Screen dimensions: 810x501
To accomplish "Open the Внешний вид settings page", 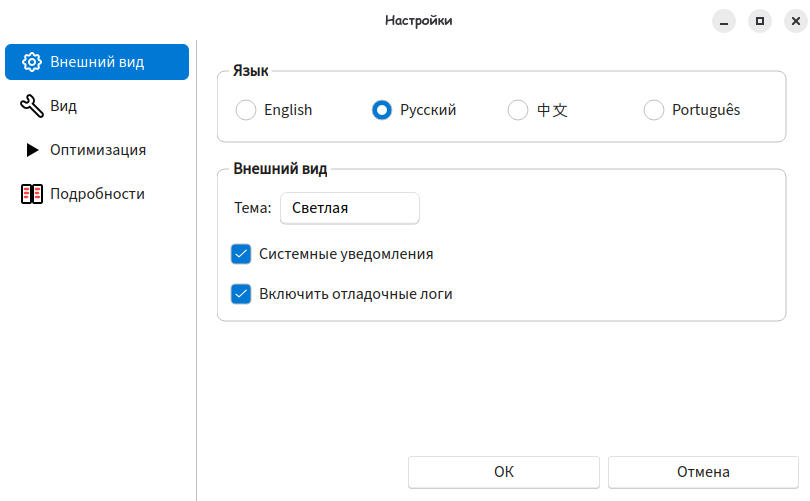I will coord(97,62).
